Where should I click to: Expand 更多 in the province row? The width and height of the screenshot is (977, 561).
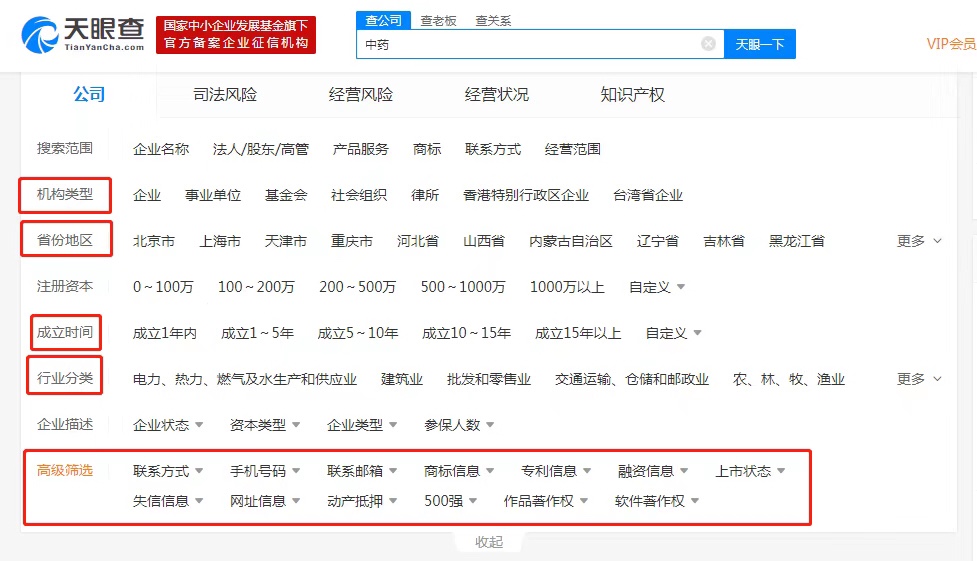(x=919, y=241)
